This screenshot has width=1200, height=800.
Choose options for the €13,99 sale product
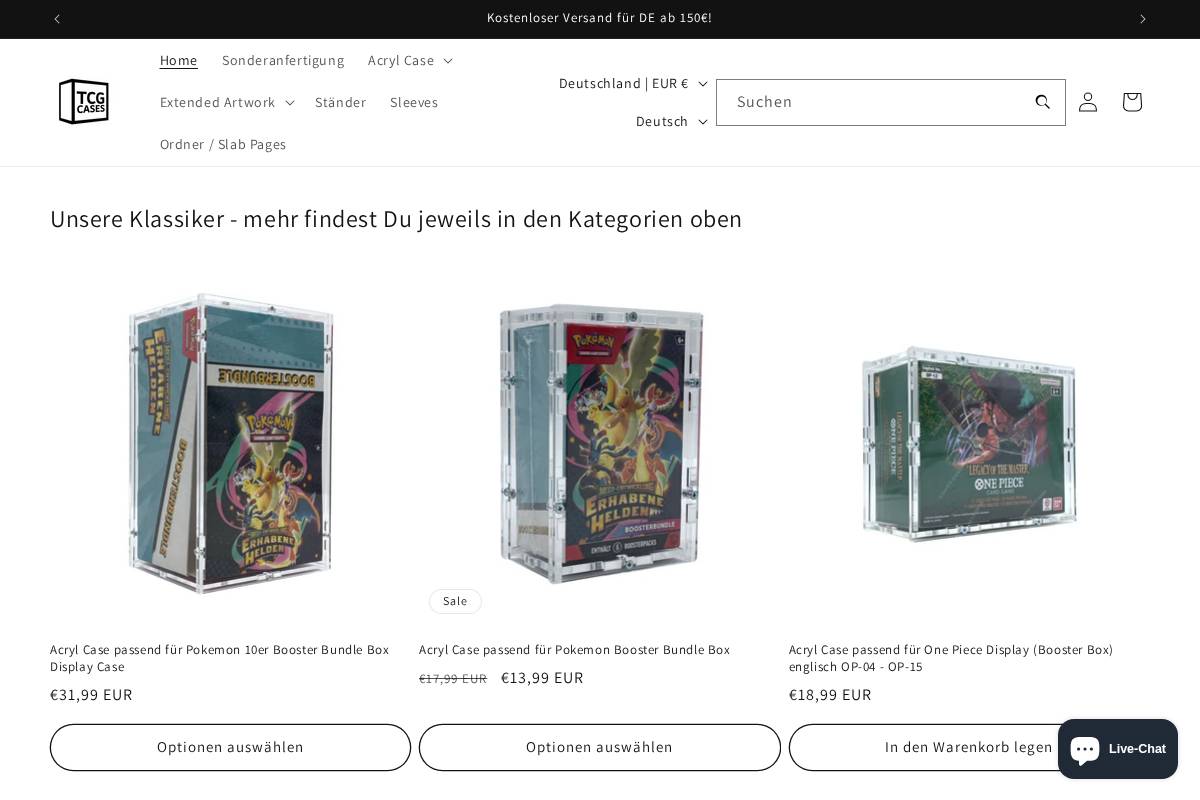pos(600,747)
